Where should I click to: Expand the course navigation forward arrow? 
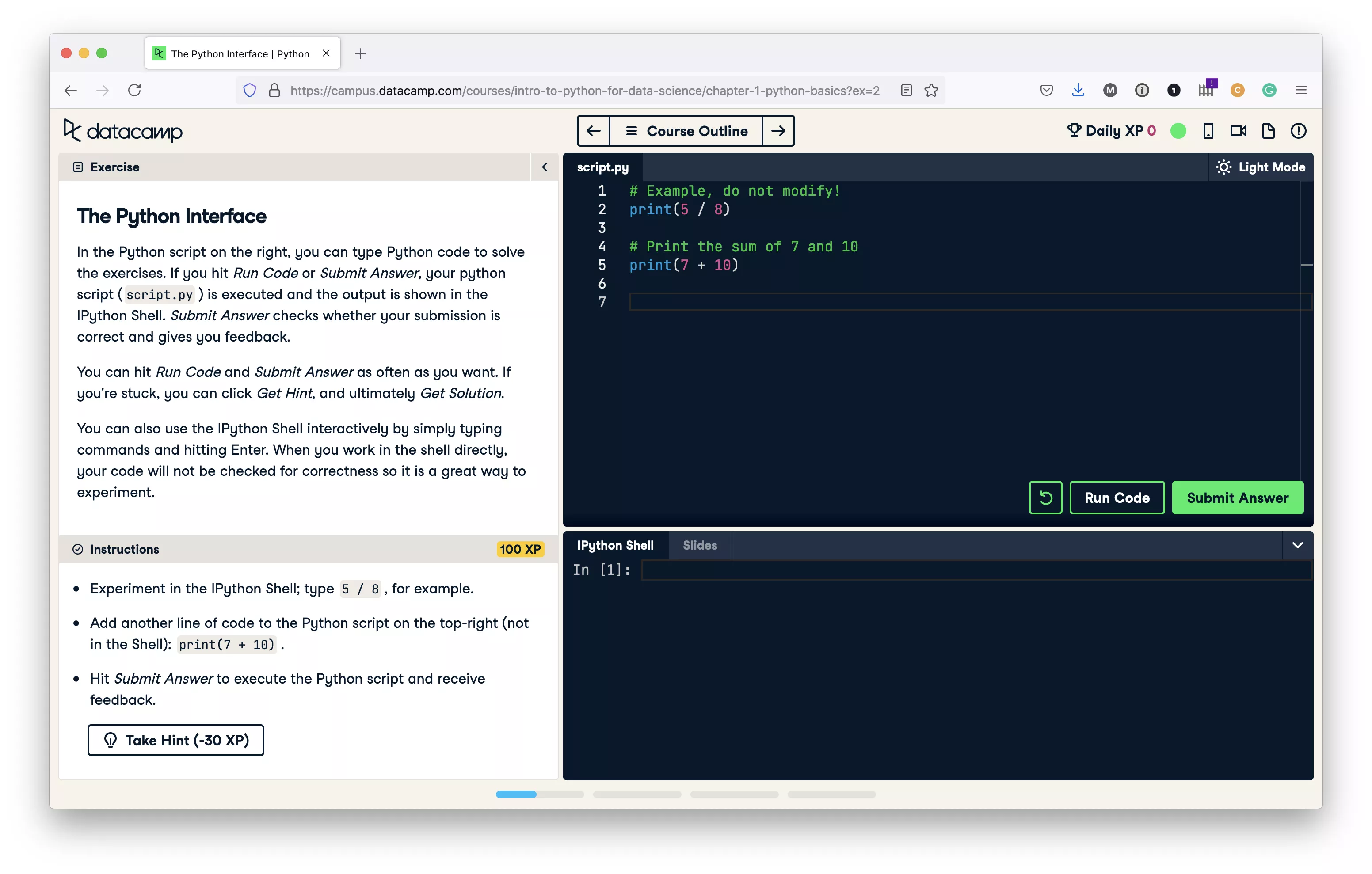click(x=779, y=131)
